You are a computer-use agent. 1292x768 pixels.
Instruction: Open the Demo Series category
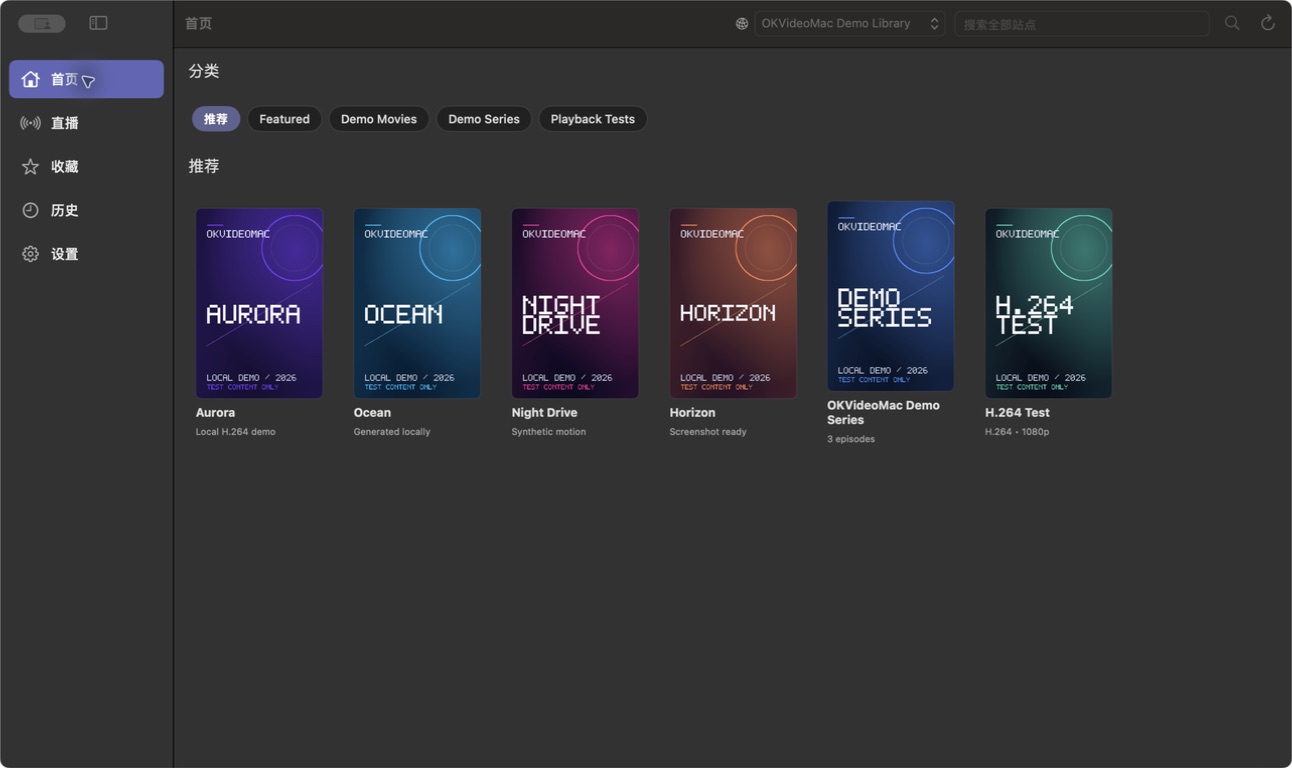click(484, 119)
